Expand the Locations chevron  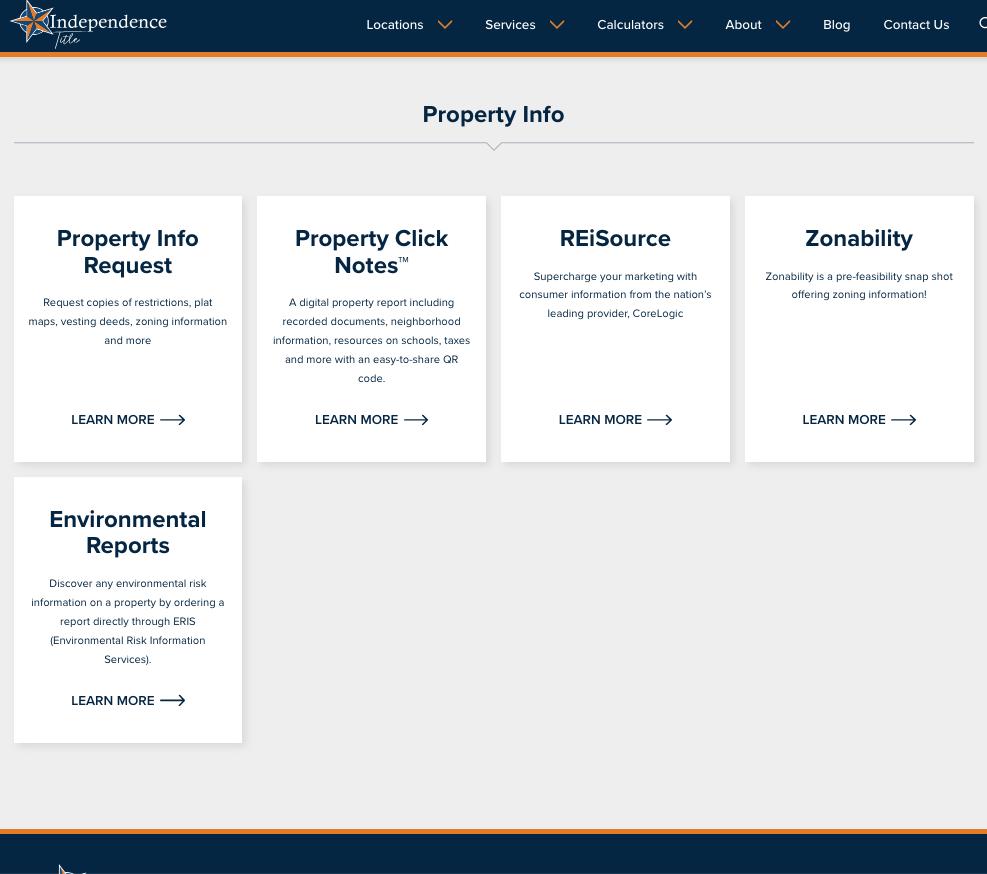coord(445,25)
